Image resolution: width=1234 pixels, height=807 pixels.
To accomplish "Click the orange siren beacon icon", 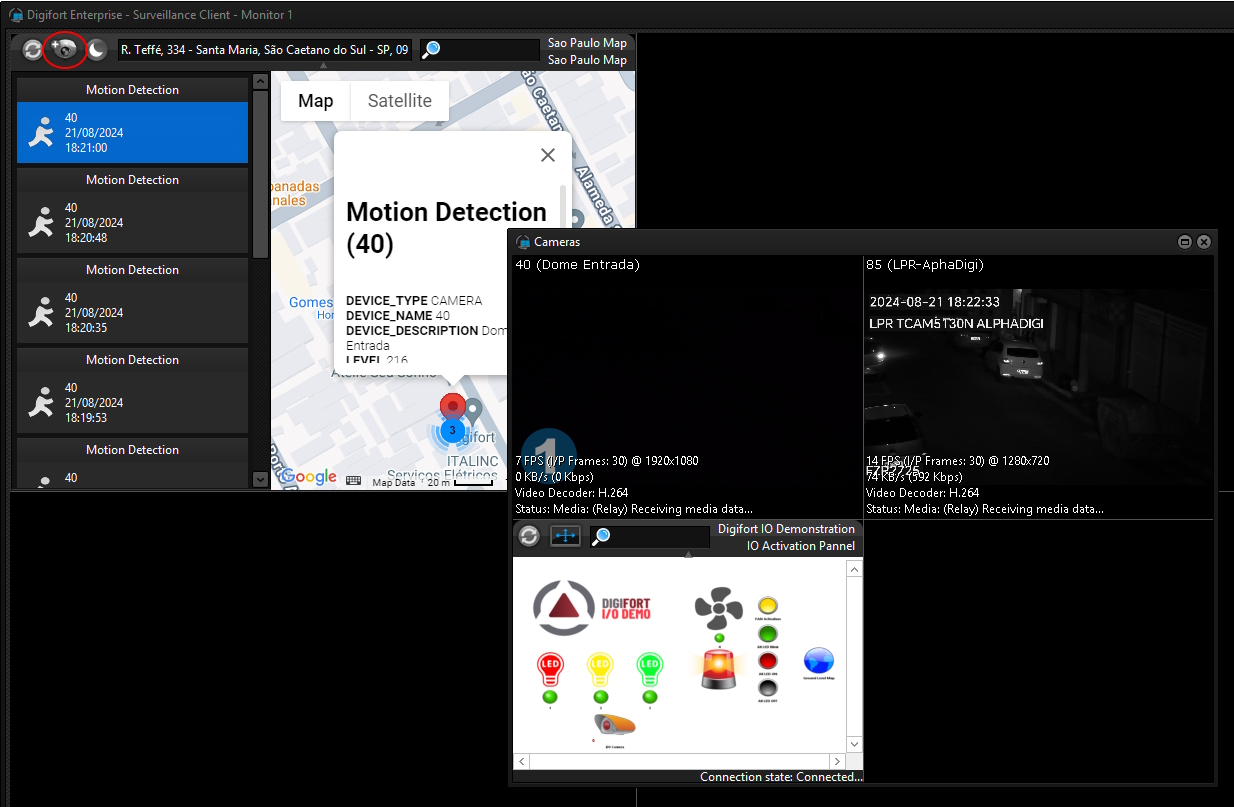I will coord(717,668).
